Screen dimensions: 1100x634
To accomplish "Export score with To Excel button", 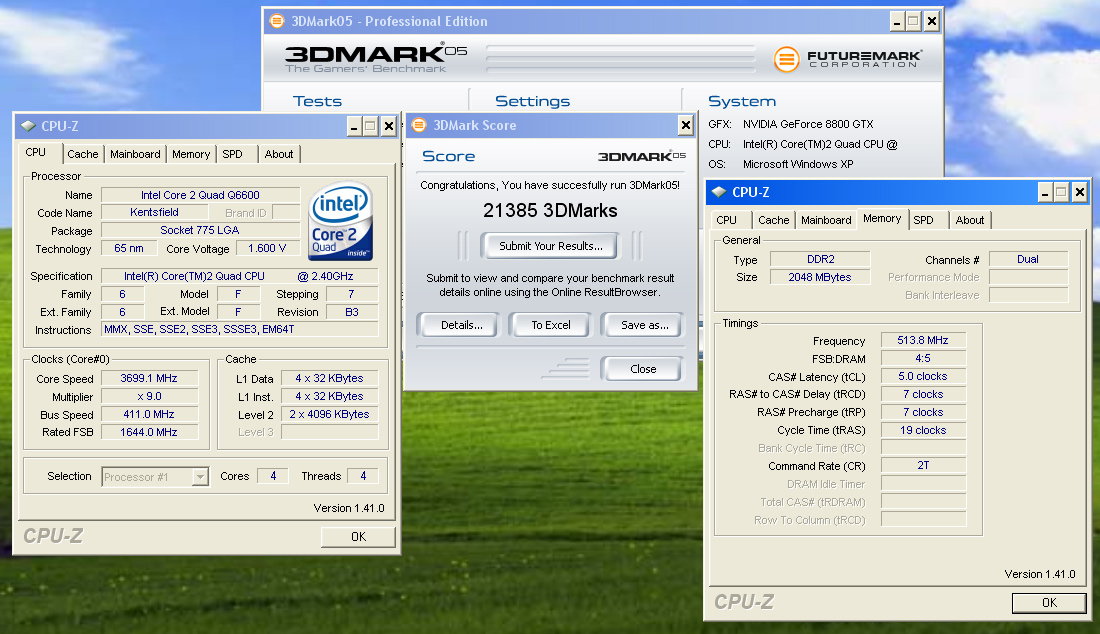I will [x=551, y=325].
